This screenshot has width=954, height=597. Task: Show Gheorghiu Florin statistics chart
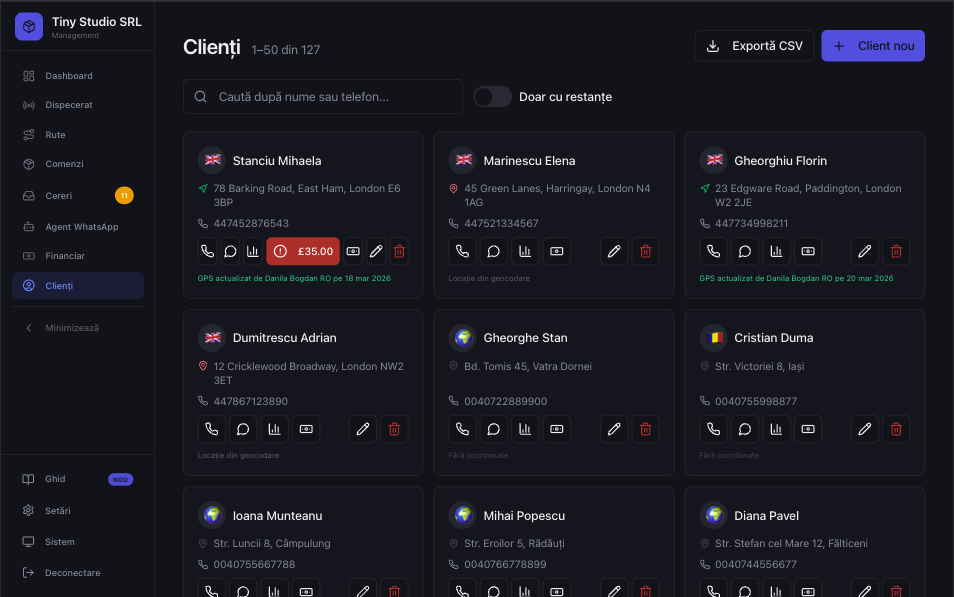[x=776, y=251]
